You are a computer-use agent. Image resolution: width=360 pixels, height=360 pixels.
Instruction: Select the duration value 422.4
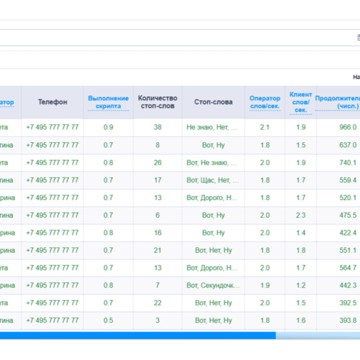point(348,233)
